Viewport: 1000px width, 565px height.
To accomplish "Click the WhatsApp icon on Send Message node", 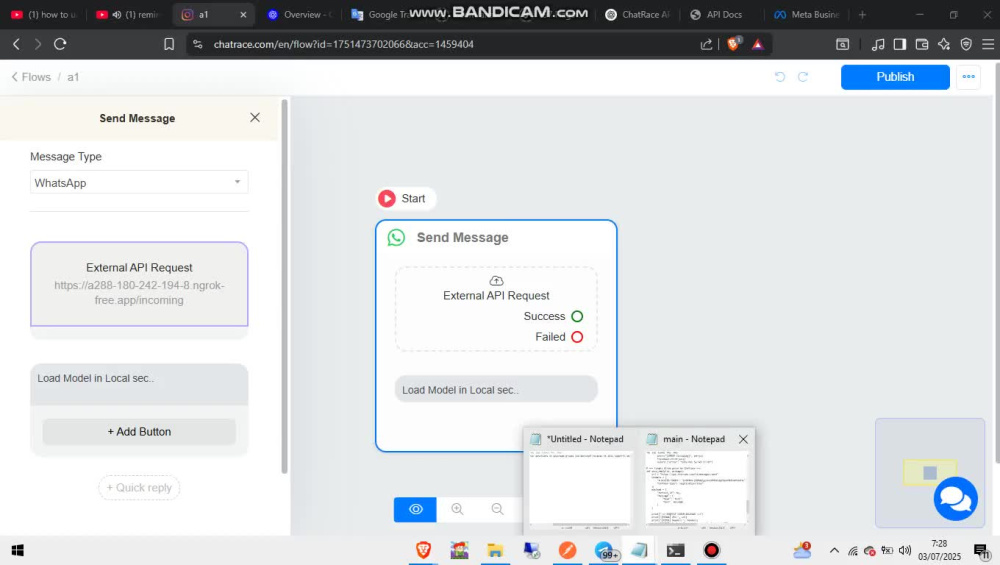I will pyautogui.click(x=396, y=238).
